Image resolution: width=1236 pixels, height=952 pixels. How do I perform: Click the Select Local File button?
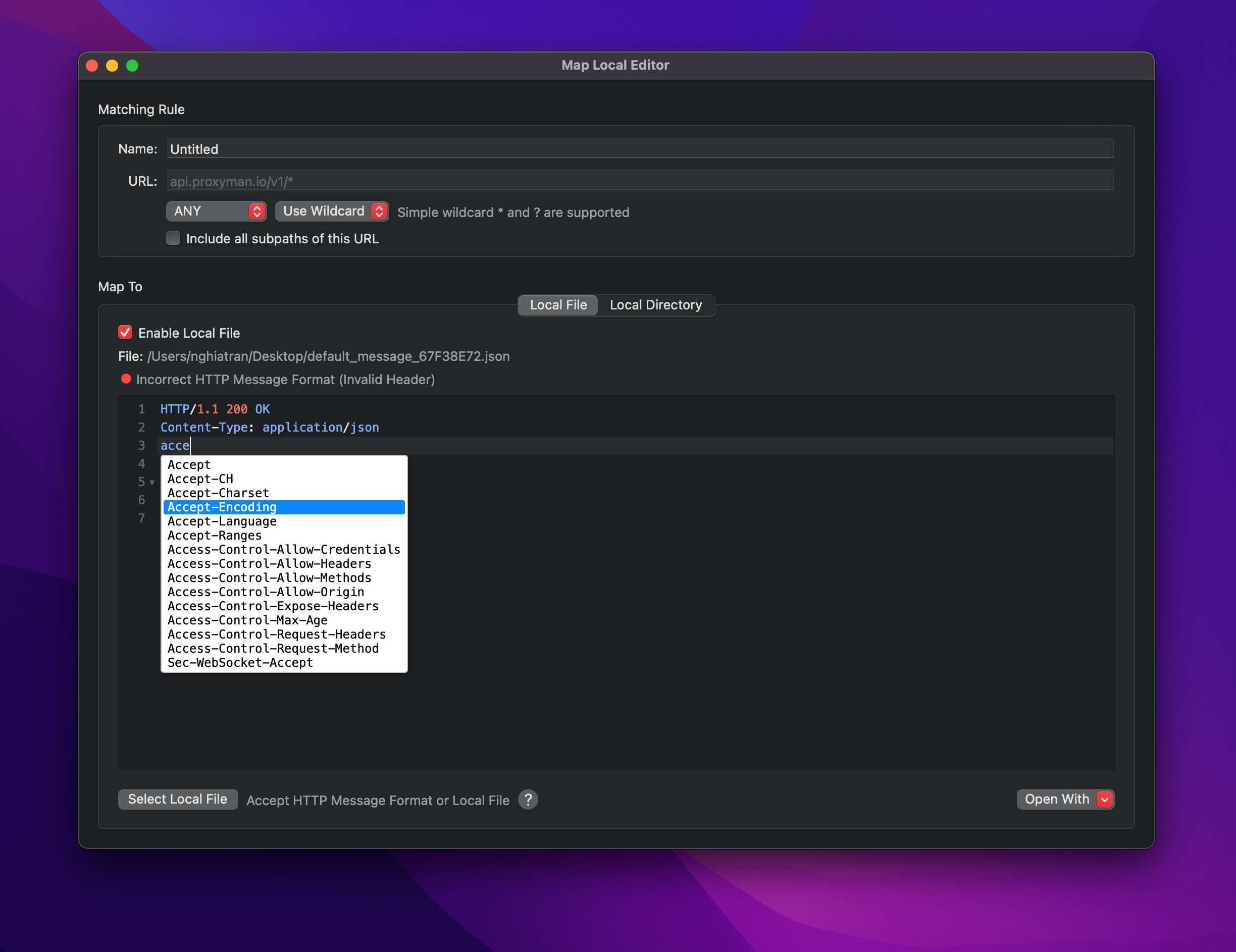178,799
